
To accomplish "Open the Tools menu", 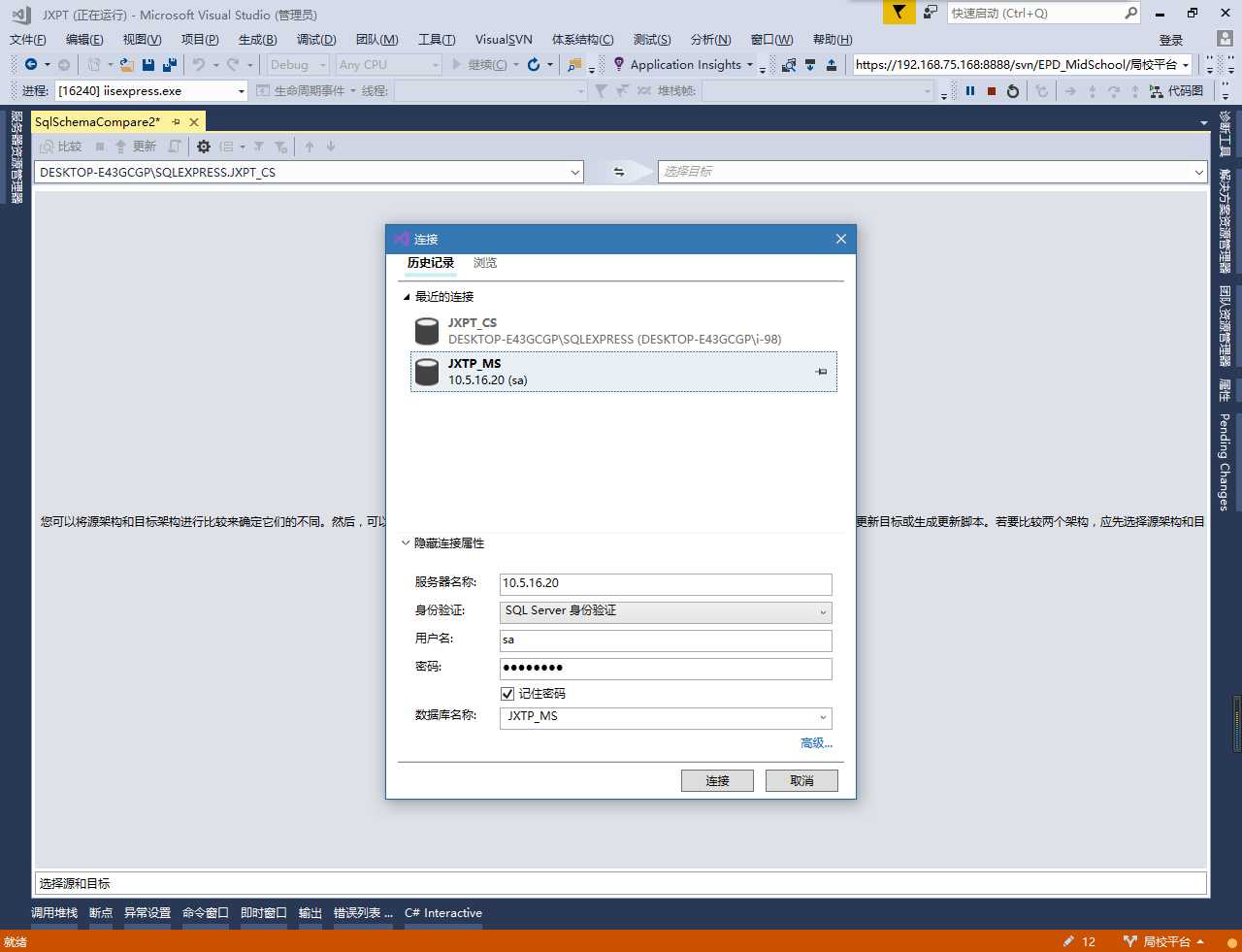I will 437,40.
